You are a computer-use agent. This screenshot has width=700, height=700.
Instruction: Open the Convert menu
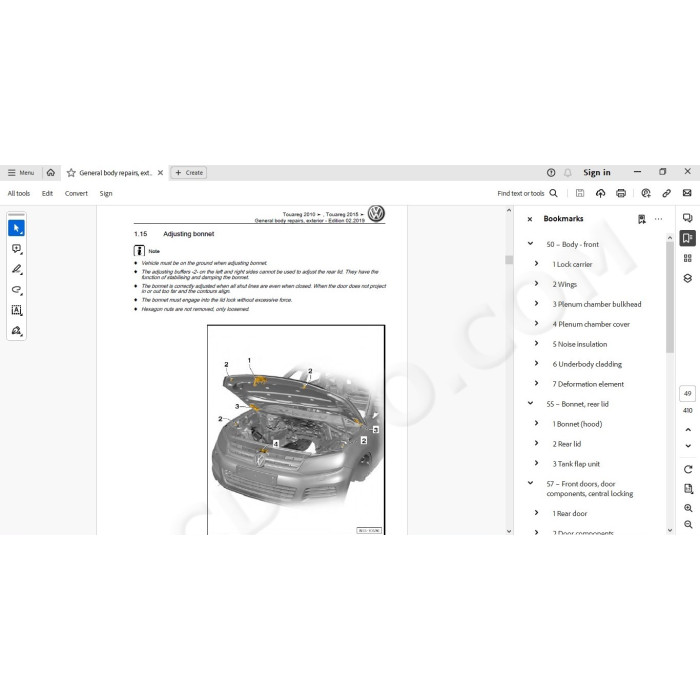pos(76,193)
